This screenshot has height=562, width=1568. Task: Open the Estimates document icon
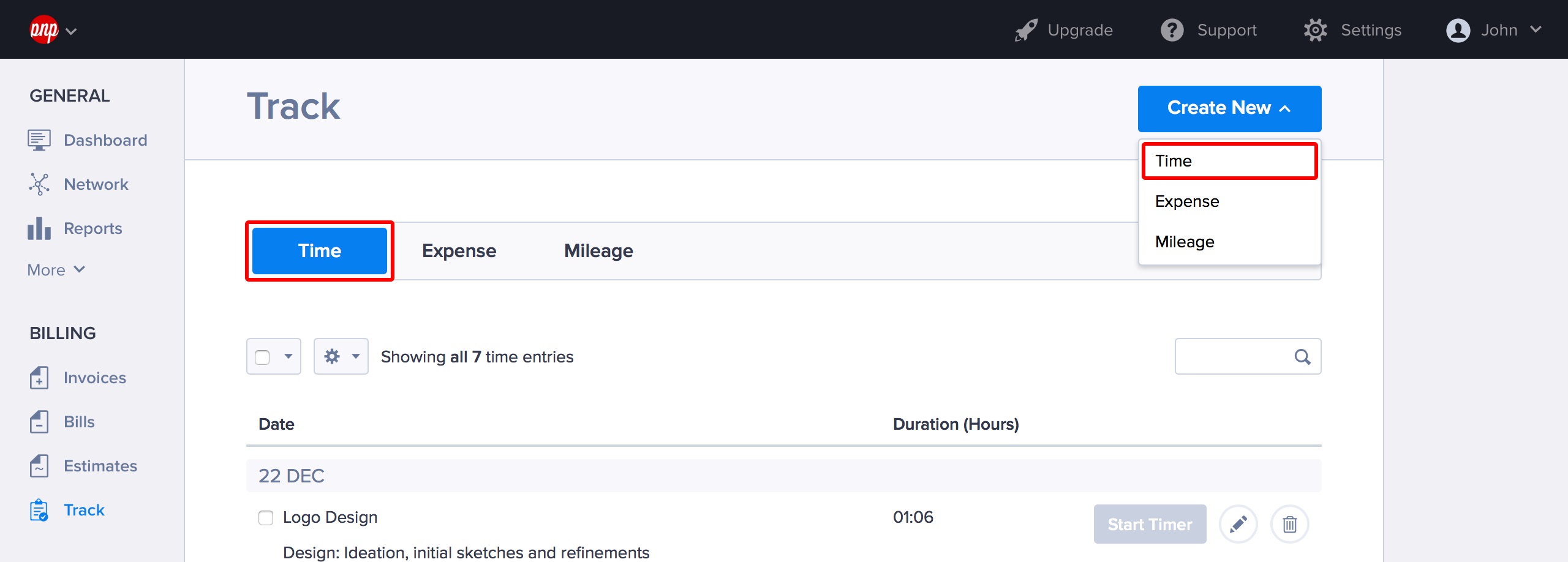[39, 466]
